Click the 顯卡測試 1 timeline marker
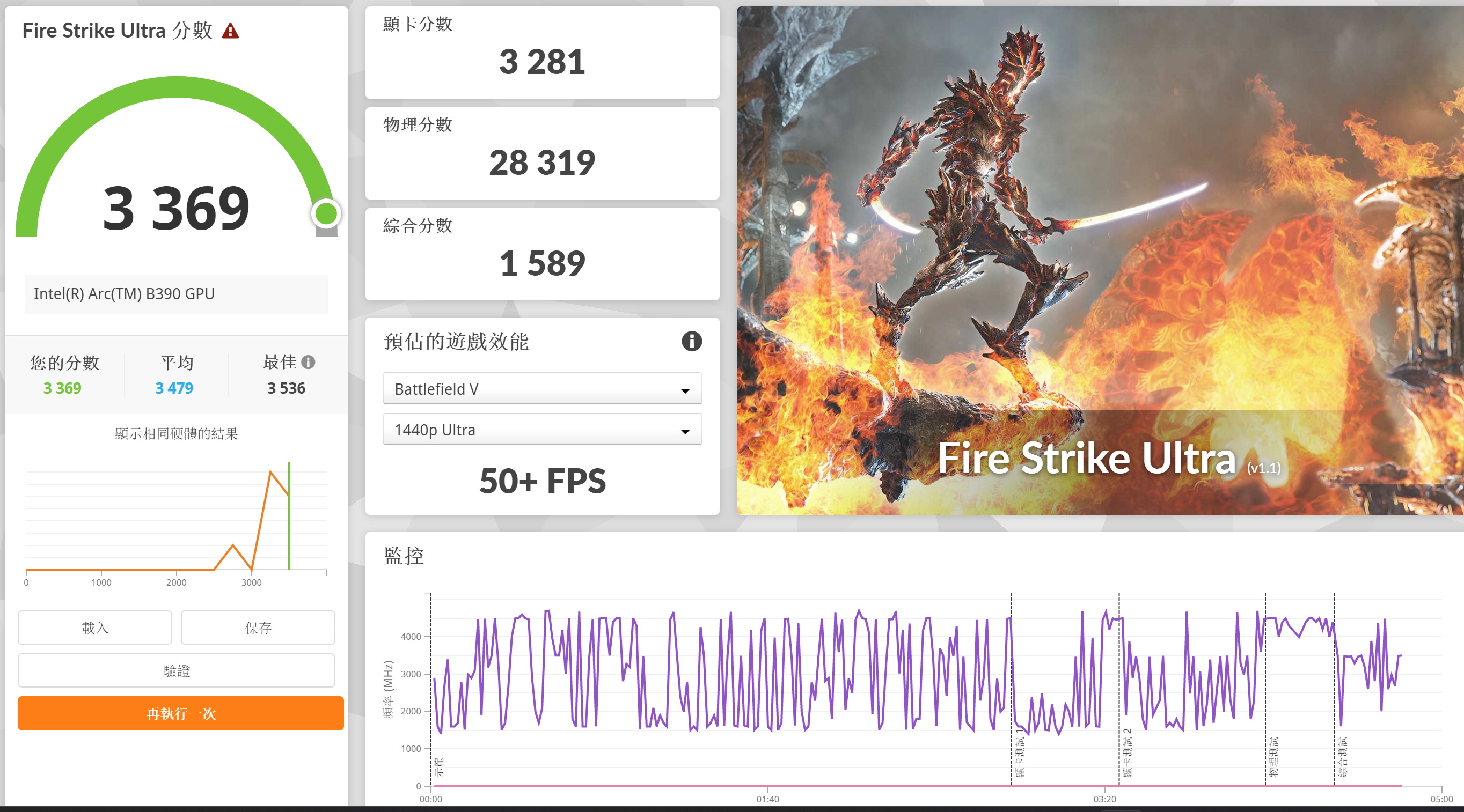 [1020, 756]
